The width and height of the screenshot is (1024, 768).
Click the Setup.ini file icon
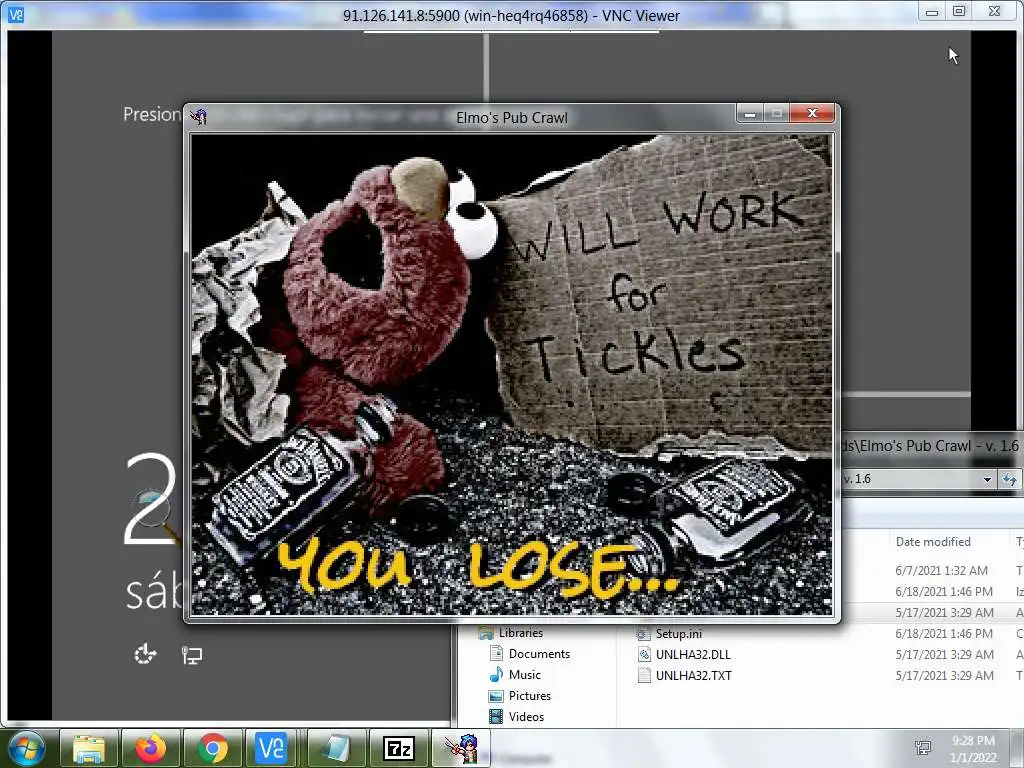[x=643, y=633]
